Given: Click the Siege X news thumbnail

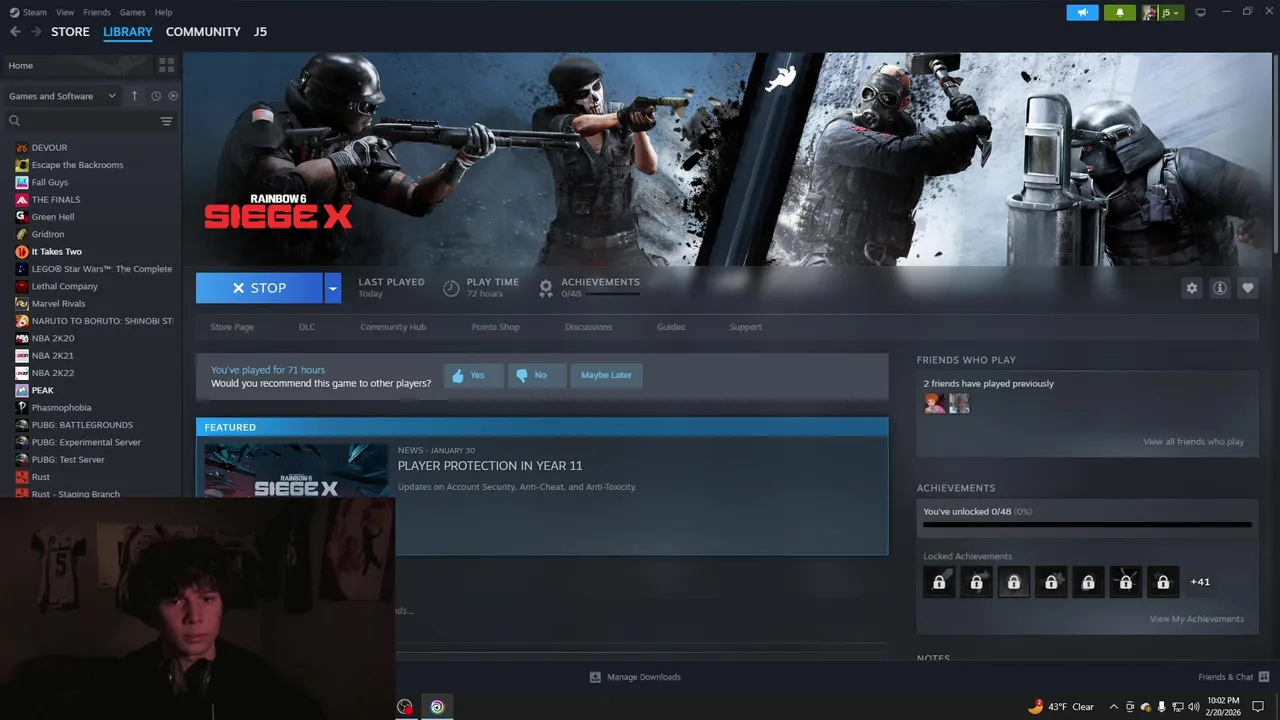Looking at the screenshot, I should pos(296,471).
